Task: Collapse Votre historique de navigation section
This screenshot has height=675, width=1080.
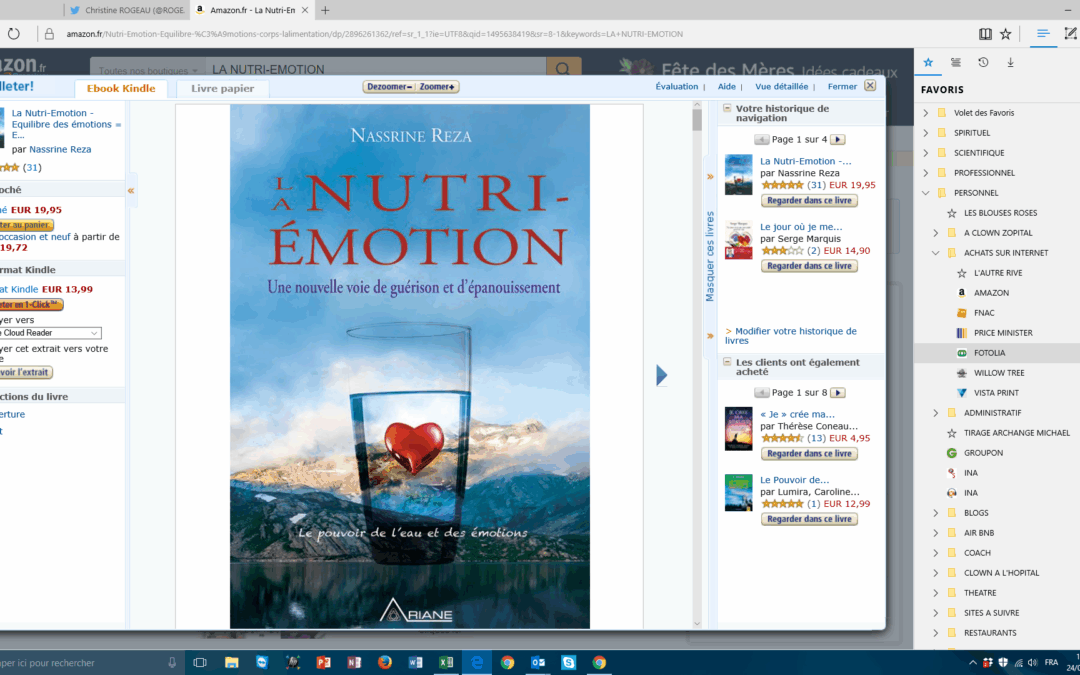Action: coord(727,108)
